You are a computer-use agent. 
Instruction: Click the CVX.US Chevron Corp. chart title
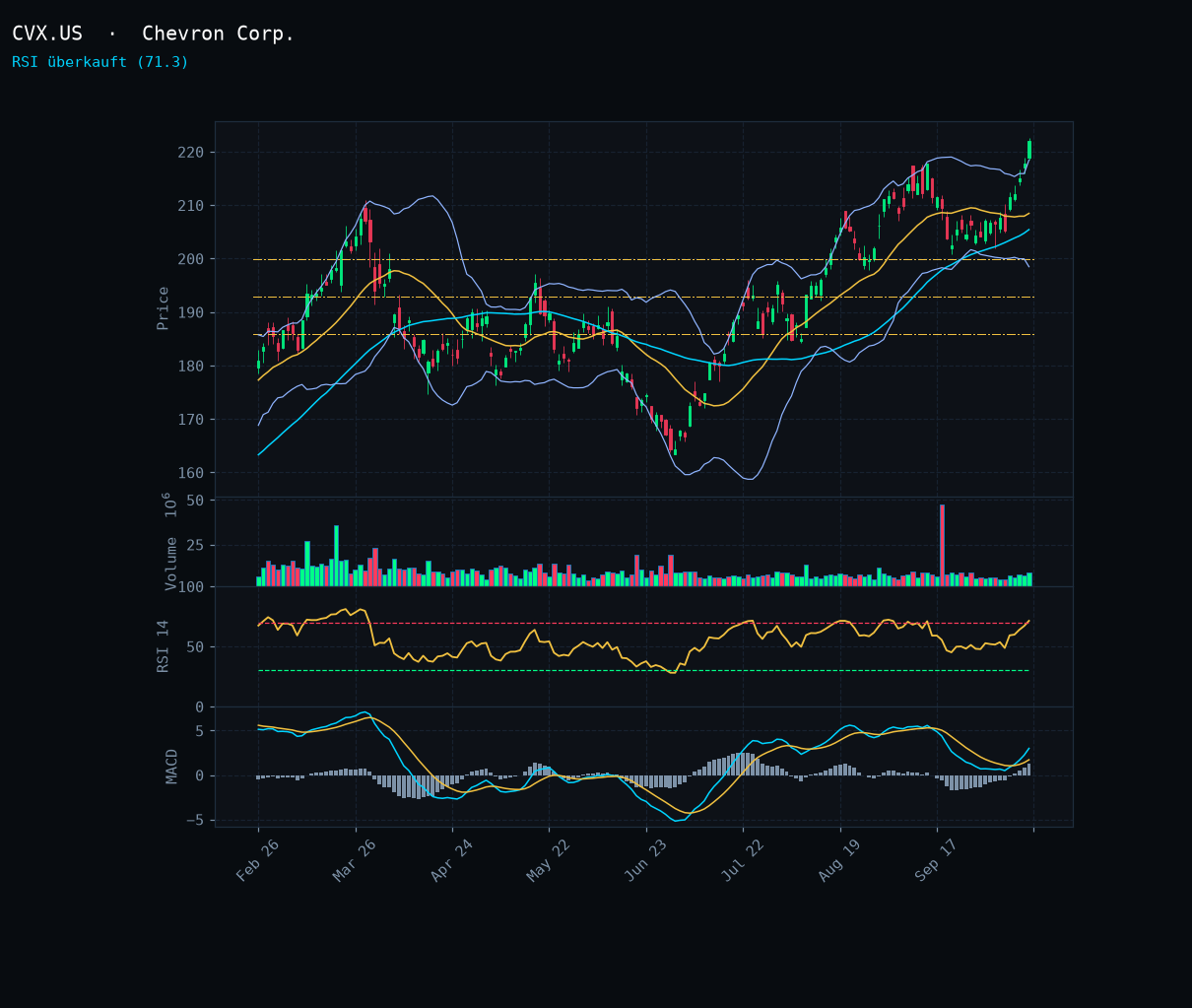(154, 34)
